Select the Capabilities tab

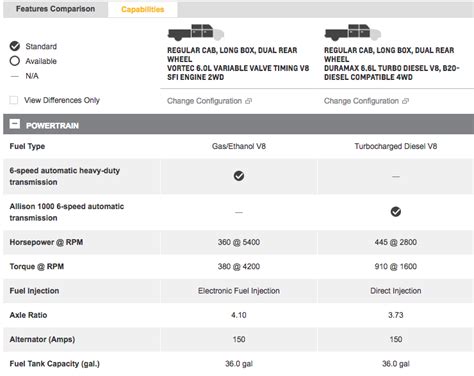(x=143, y=9)
